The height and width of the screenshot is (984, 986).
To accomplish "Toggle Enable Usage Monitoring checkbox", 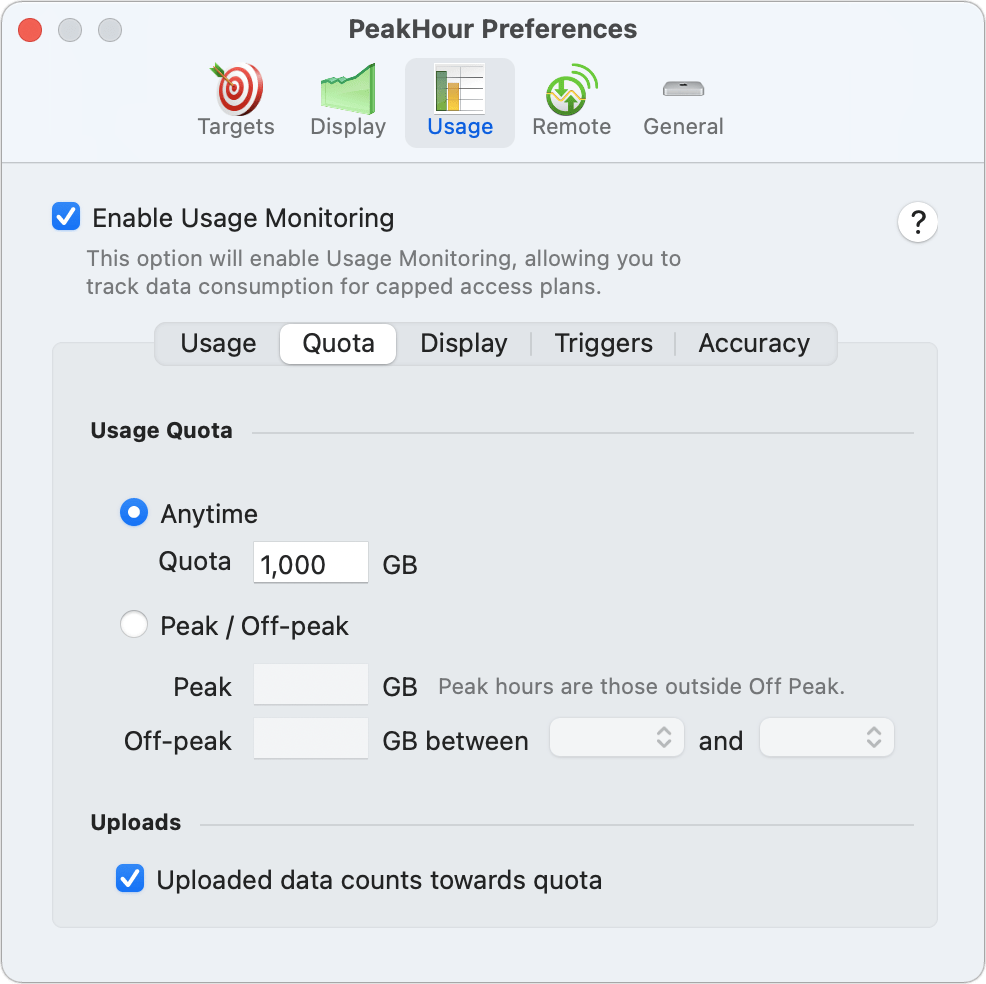I will click(x=66, y=216).
